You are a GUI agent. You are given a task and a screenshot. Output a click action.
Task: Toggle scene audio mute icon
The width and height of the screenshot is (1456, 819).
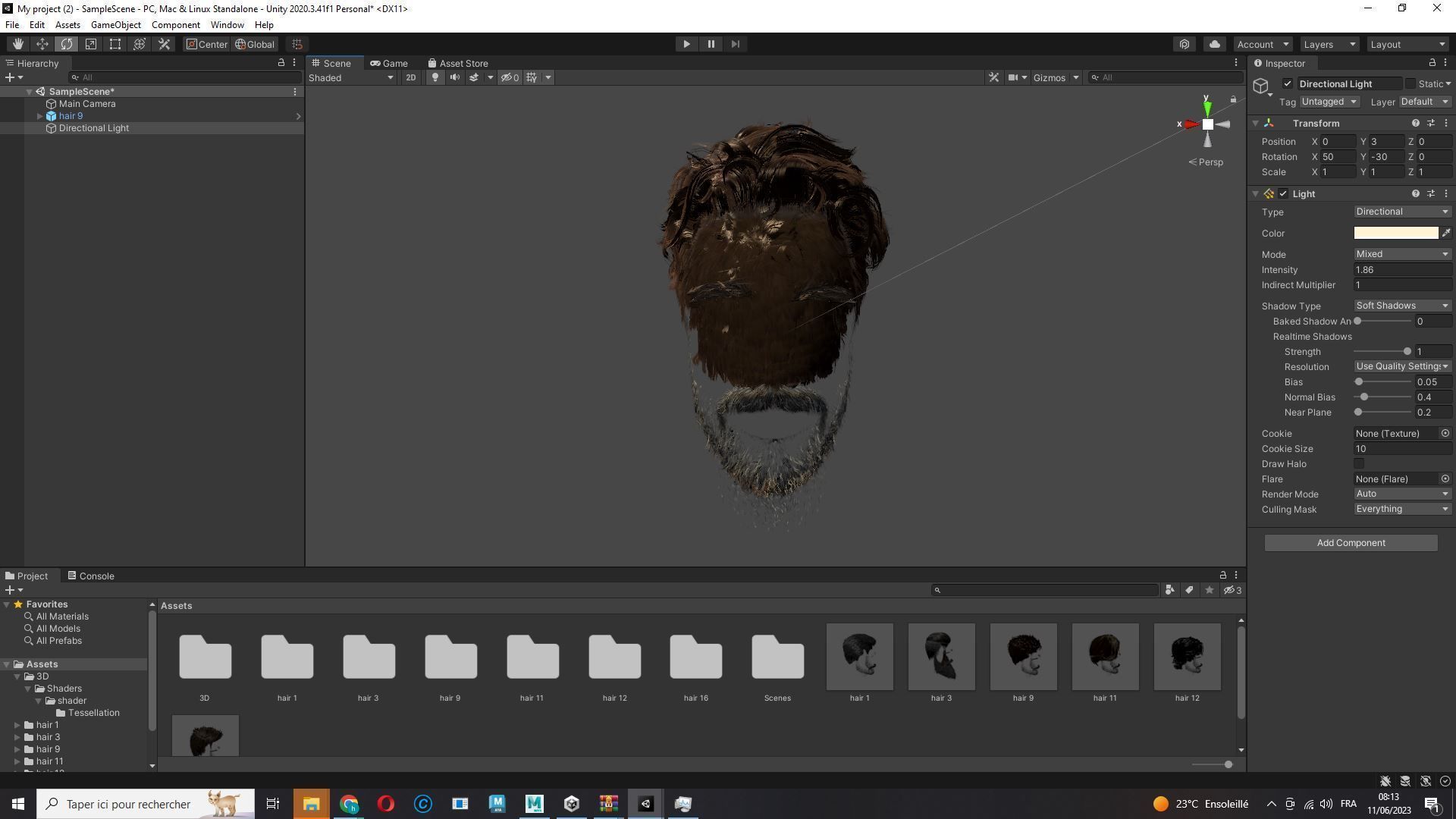pyautogui.click(x=454, y=77)
